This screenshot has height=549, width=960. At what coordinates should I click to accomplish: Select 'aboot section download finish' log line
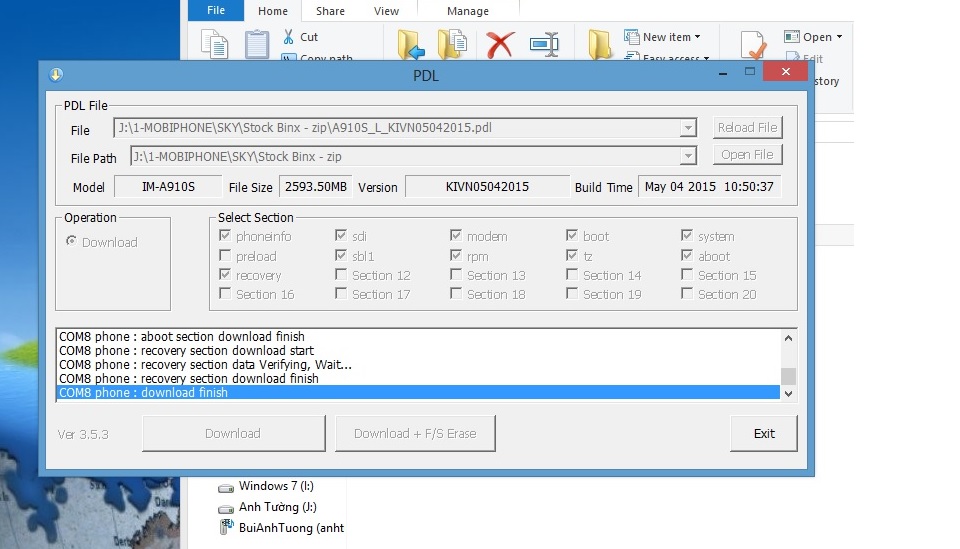click(418, 337)
